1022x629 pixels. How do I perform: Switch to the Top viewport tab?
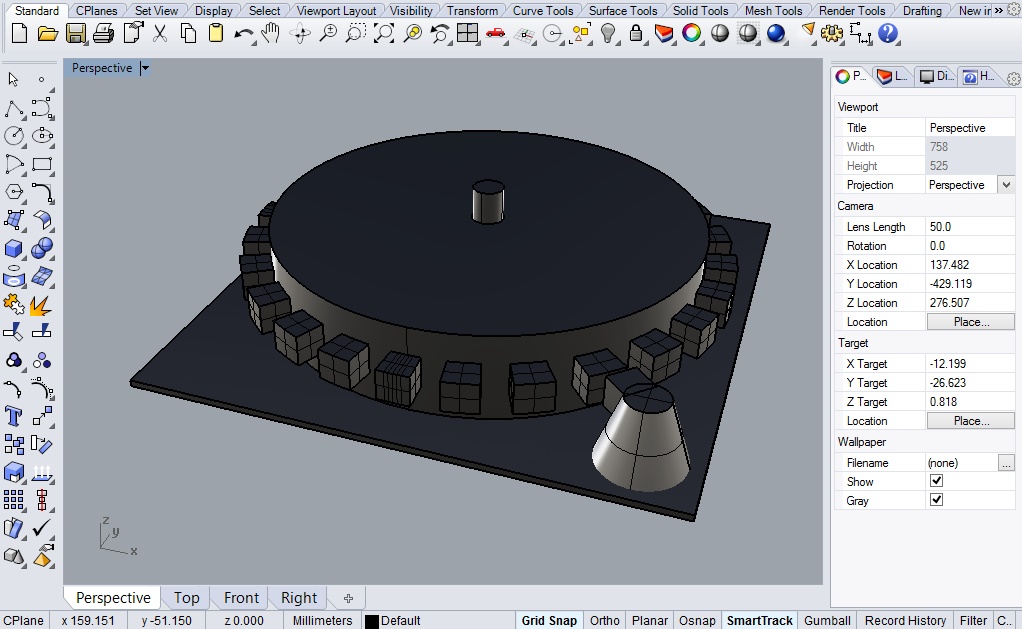coord(186,598)
